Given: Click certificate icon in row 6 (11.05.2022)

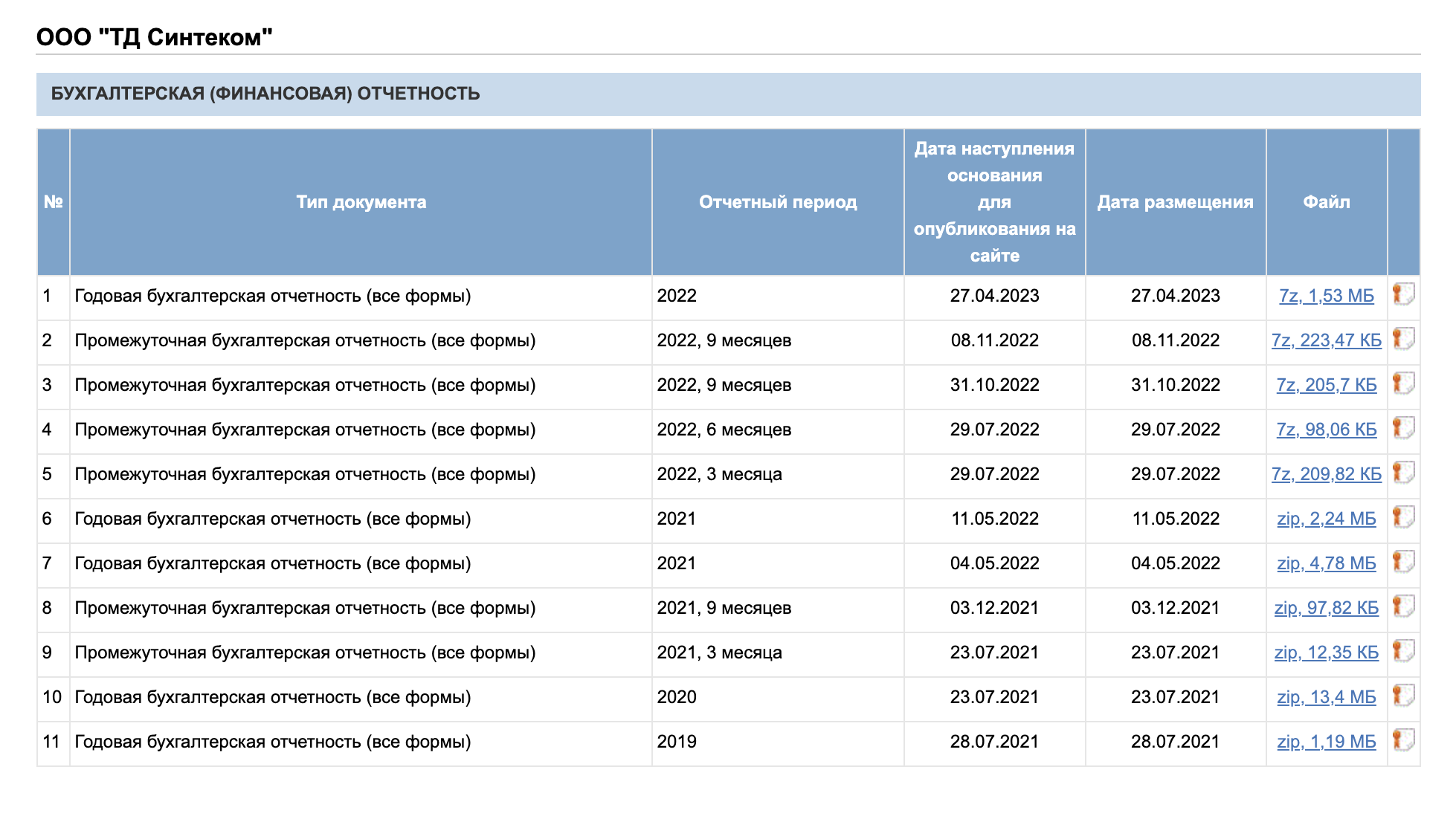Looking at the screenshot, I should point(1403,517).
